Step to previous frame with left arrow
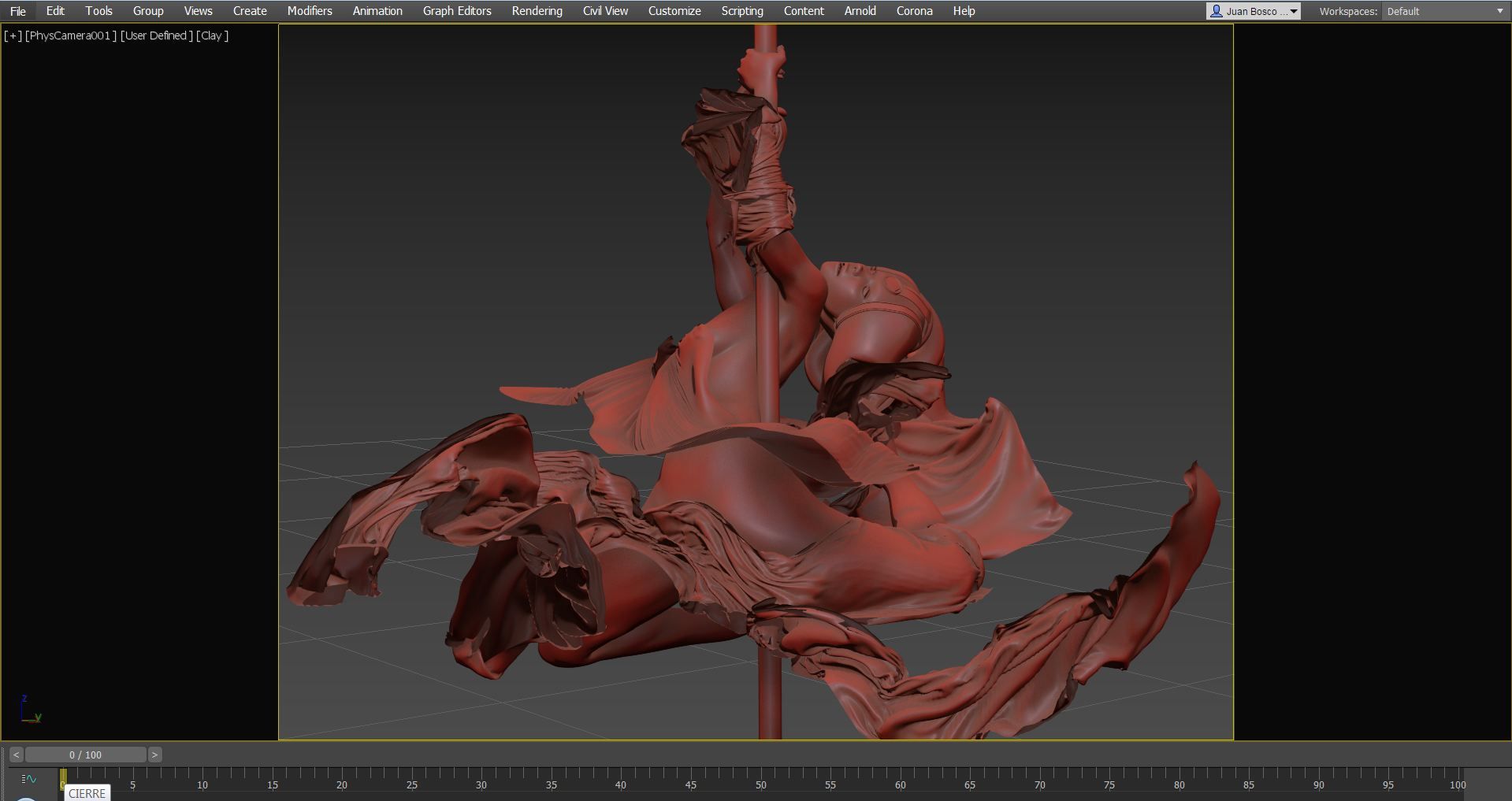This screenshot has width=1512, height=801. pyautogui.click(x=16, y=755)
